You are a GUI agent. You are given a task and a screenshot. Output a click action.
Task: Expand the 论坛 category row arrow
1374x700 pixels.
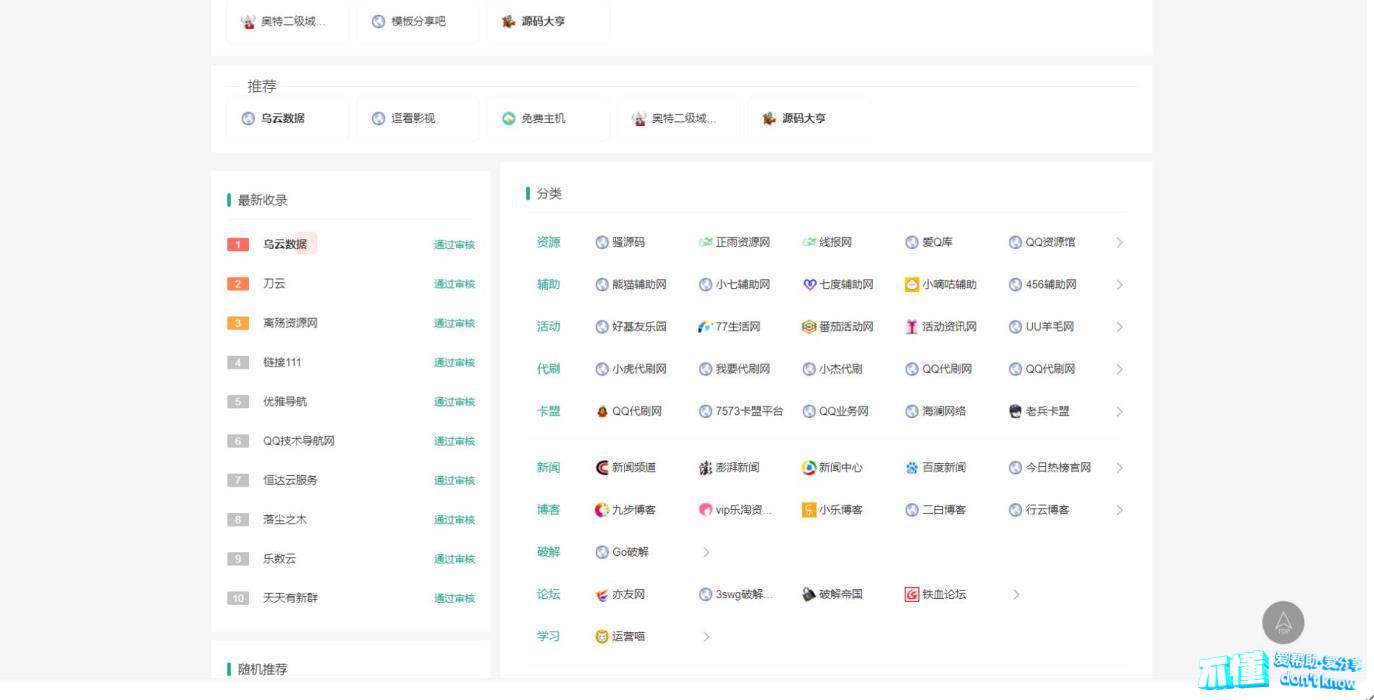point(1016,595)
